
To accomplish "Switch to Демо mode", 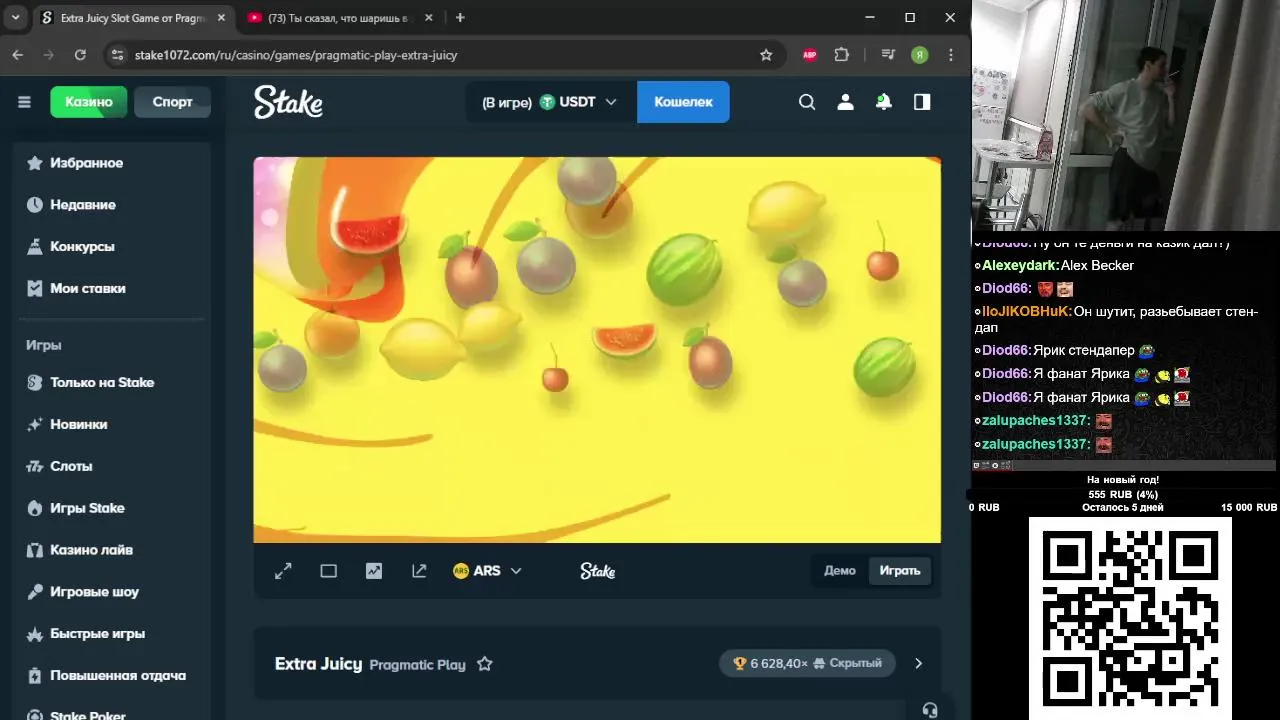I will pyautogui.click(x=840, y=571).
